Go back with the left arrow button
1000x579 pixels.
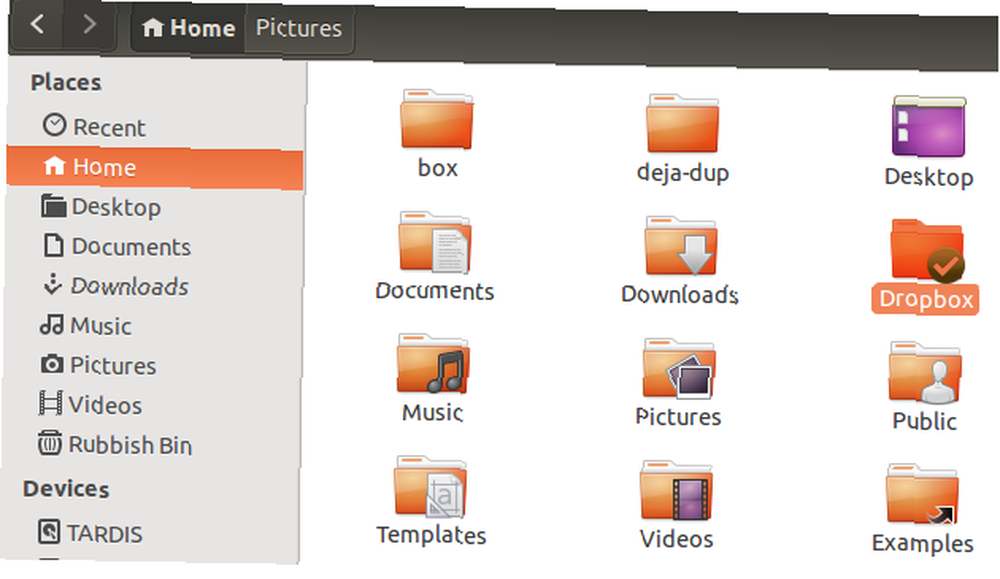tap(37, 26)
